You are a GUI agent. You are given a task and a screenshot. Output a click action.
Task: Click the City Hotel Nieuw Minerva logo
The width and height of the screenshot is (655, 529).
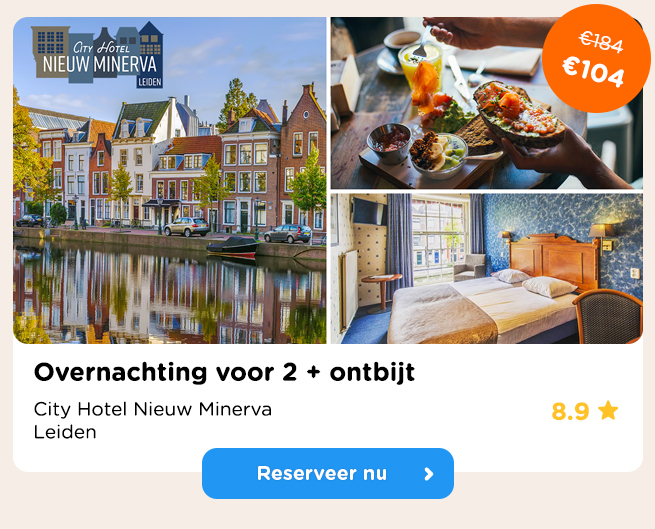click(x=97, y=55)
